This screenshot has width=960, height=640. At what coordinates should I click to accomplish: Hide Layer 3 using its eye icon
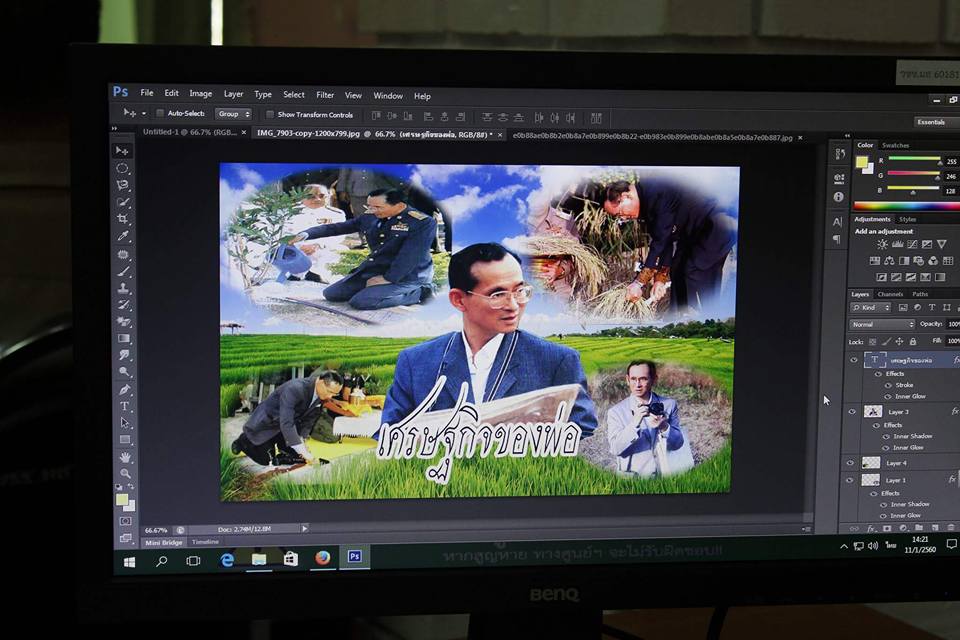853,411
